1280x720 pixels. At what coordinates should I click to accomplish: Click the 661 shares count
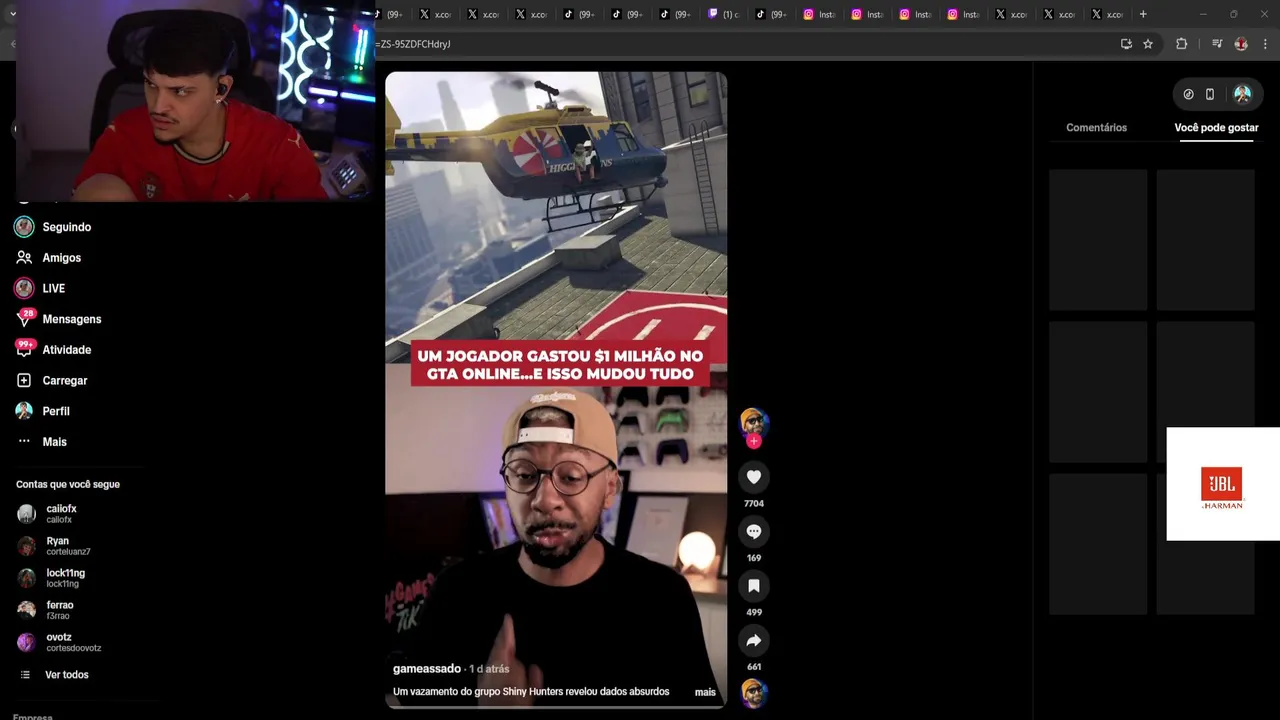point(754,667)
